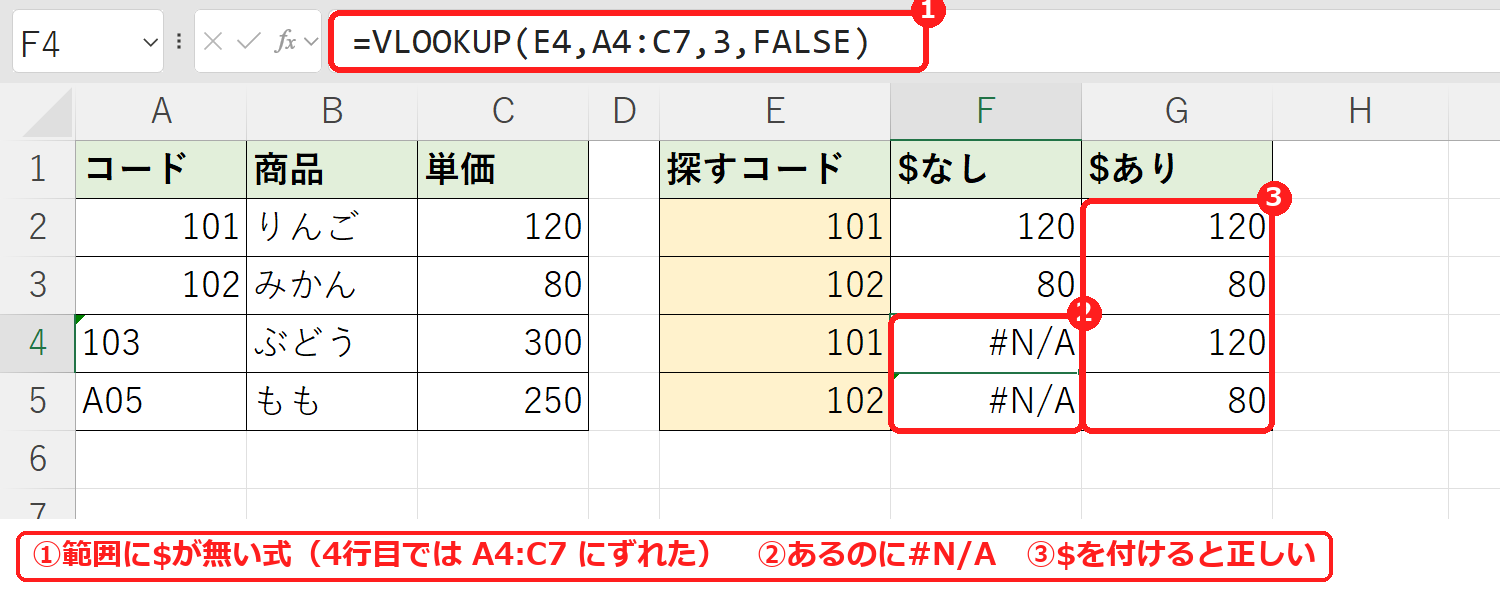Click the formula bar VLOOKUP text
This screenshot has width=1500, height=589.
611,42
